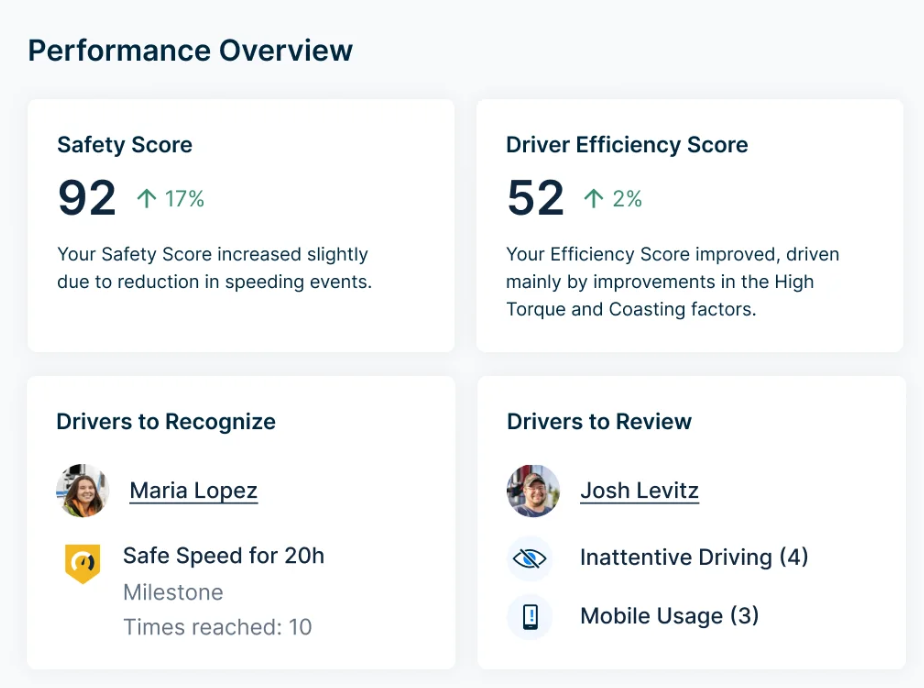Open the Driver Efficiency Score card title
Image resolution: width=924 pixels, height=688 pixels.
627,145
